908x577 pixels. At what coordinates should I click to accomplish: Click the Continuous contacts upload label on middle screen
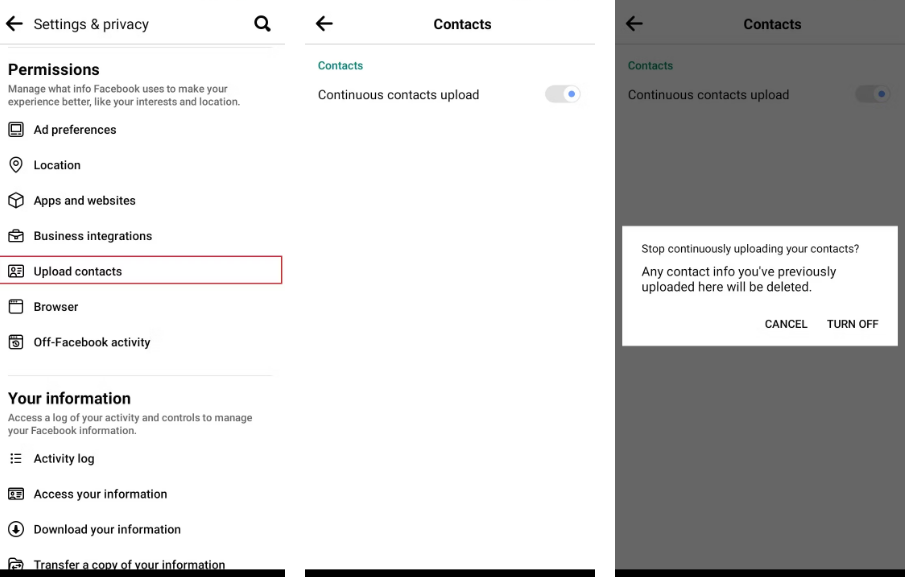click(x=398, y=94)
